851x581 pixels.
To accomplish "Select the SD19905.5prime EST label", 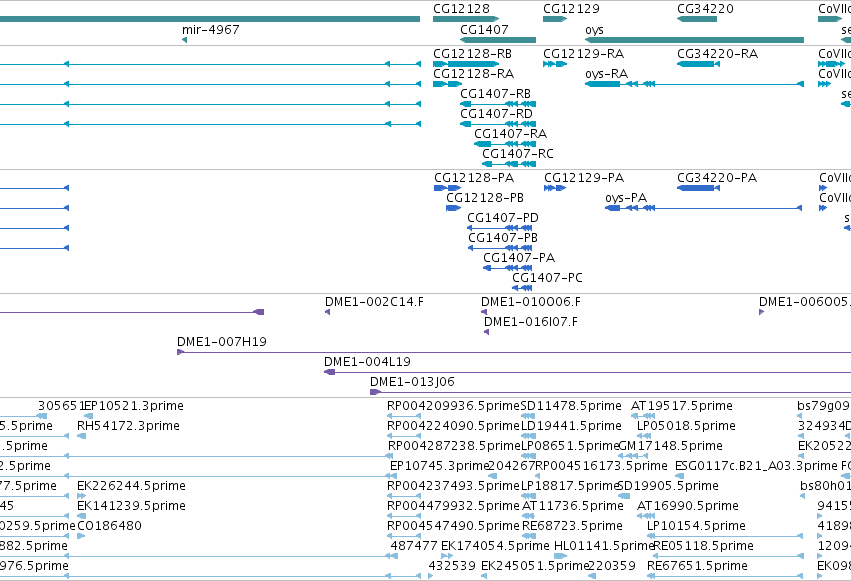I will [668, 486].
